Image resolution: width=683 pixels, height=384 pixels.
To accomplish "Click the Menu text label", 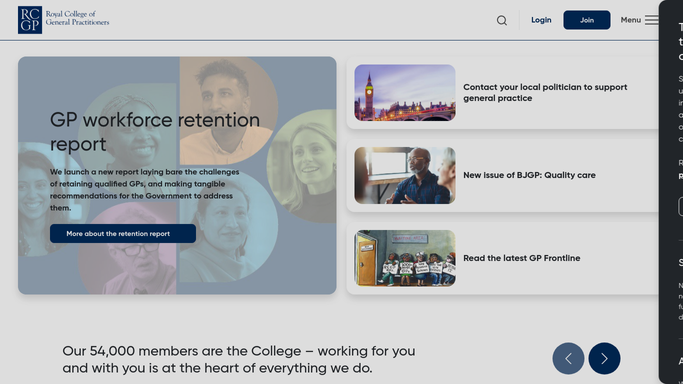I will click(x=630, y=20).
